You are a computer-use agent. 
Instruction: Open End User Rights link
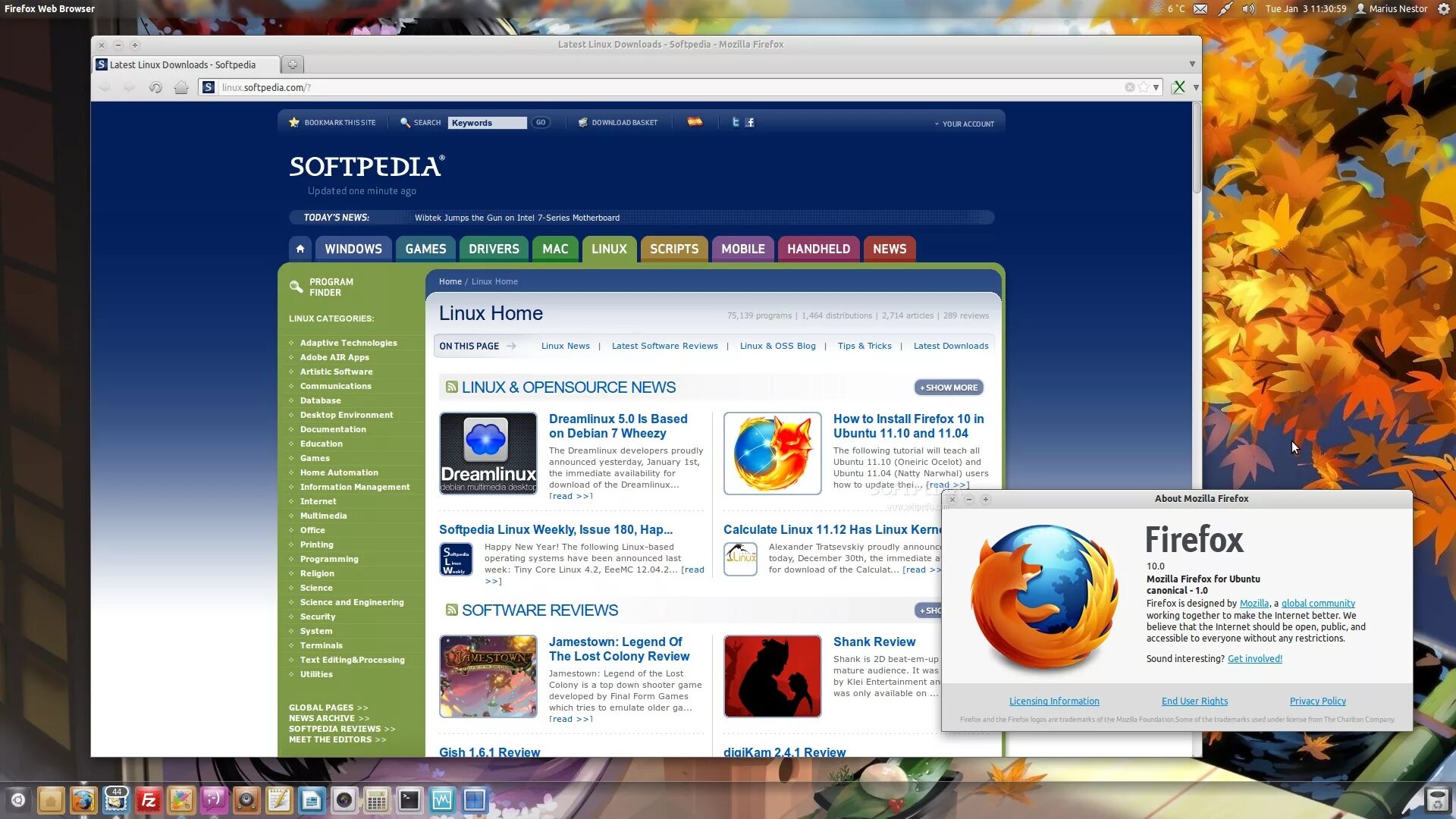click(1194, 701)
